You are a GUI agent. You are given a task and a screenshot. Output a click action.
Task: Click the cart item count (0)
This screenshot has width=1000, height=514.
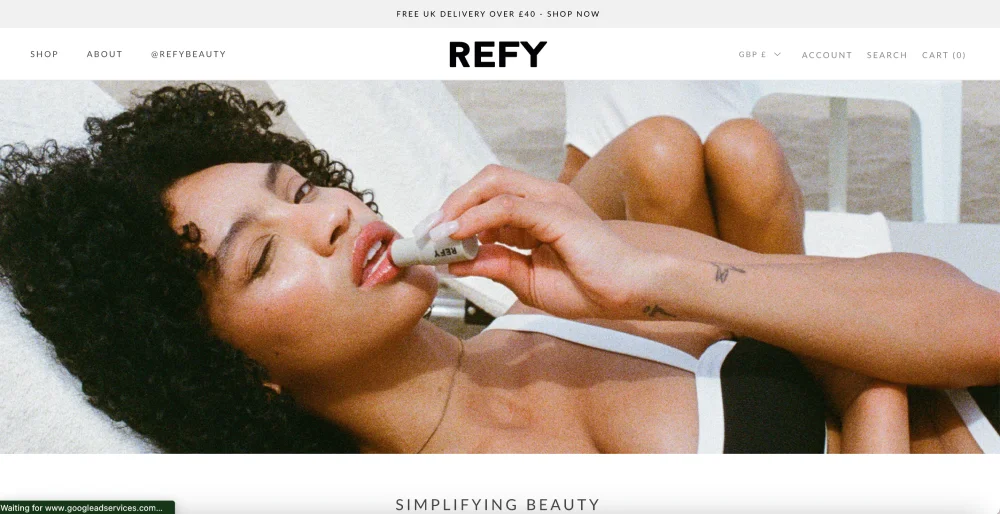click(x=959, y=55)
